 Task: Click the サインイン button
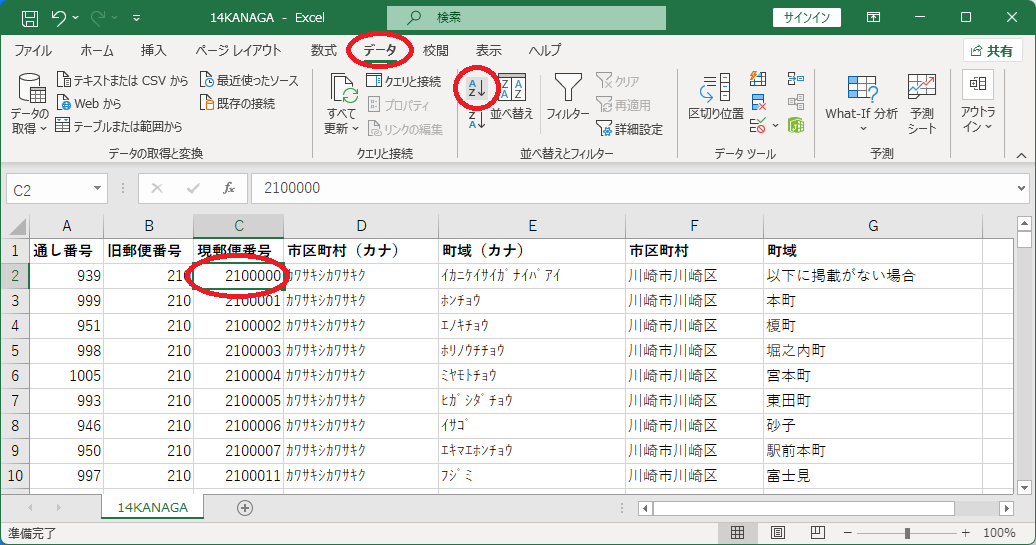[806, 18]
